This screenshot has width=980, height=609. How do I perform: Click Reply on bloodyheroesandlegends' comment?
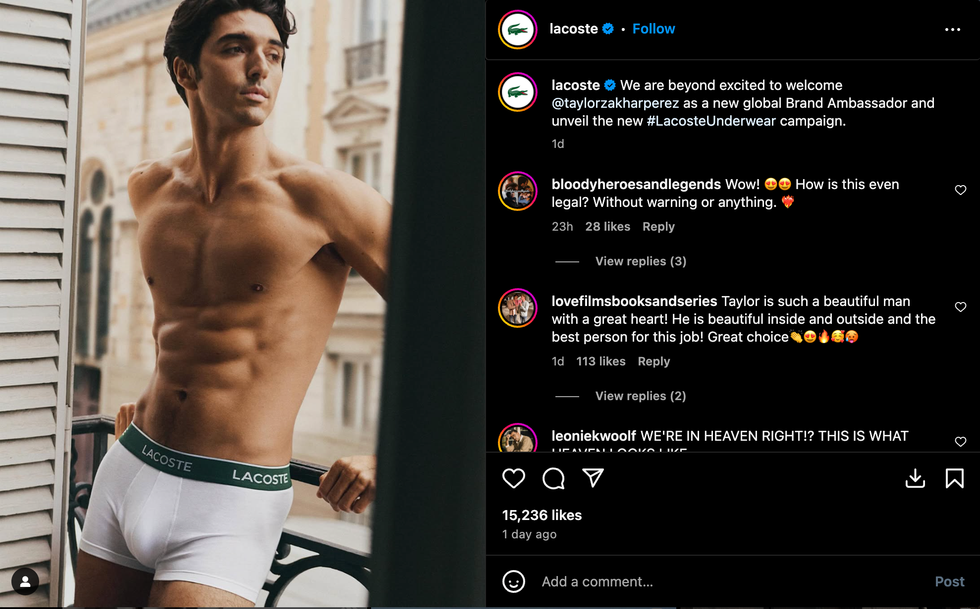[x=658, y=227]
